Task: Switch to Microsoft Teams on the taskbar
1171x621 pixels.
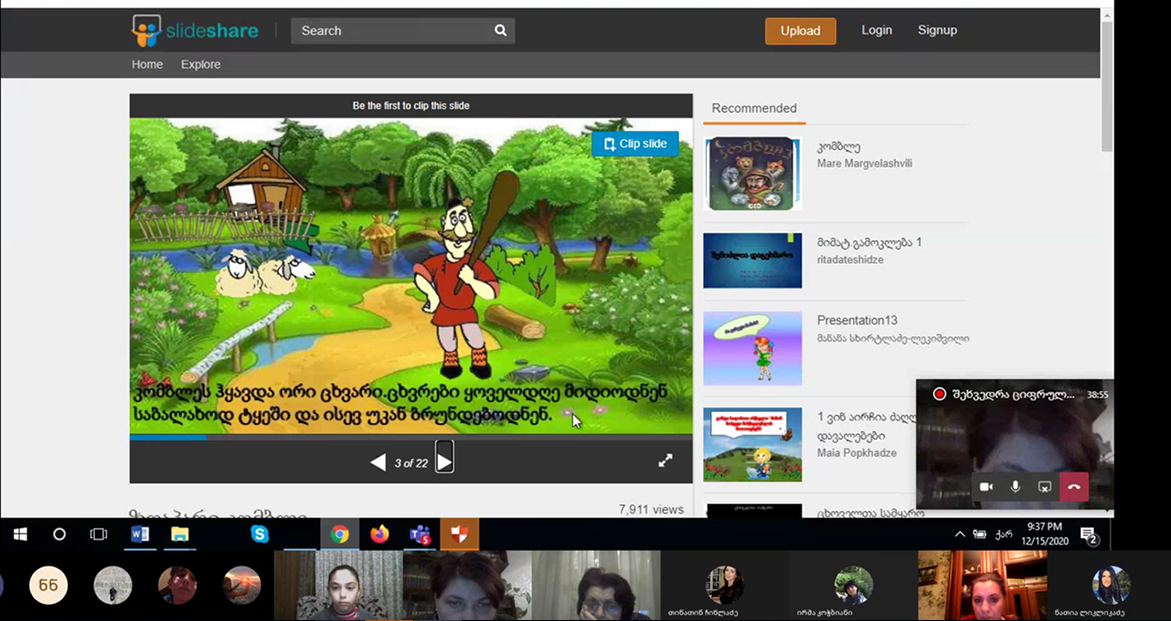Action: point(420,534)
